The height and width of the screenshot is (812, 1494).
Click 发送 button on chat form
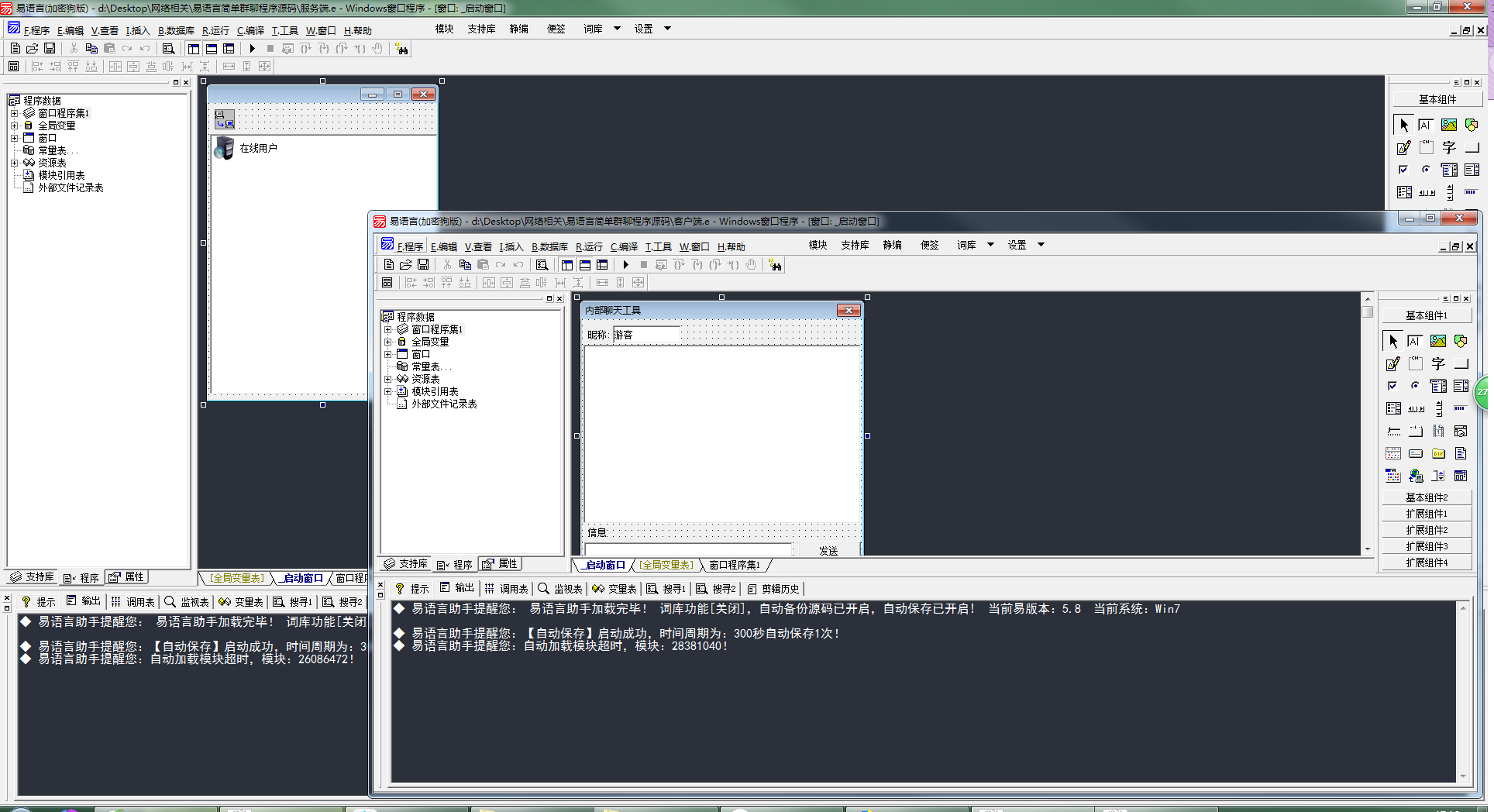click(828, 550)
